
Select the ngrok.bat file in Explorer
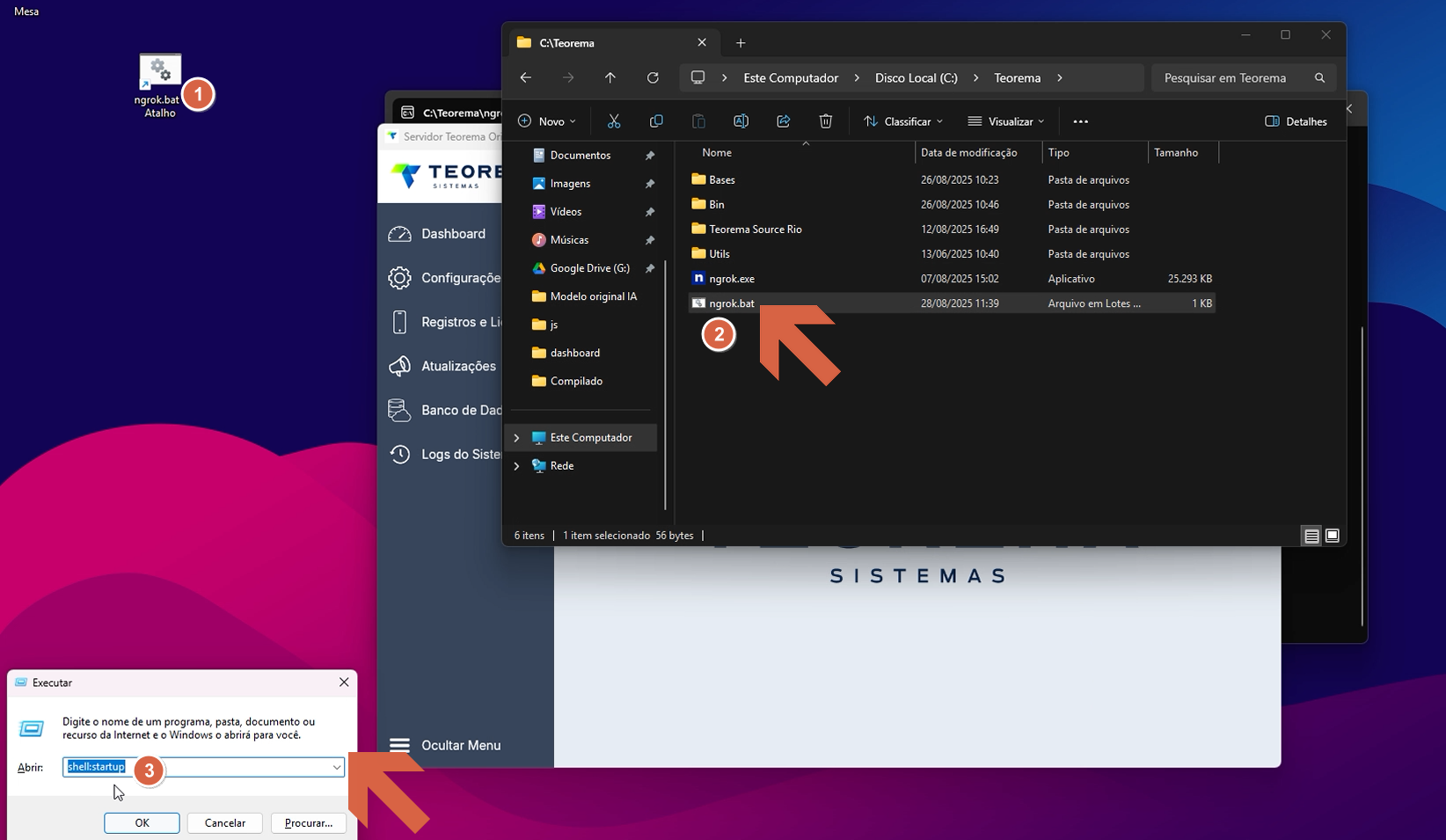[952, 303]
